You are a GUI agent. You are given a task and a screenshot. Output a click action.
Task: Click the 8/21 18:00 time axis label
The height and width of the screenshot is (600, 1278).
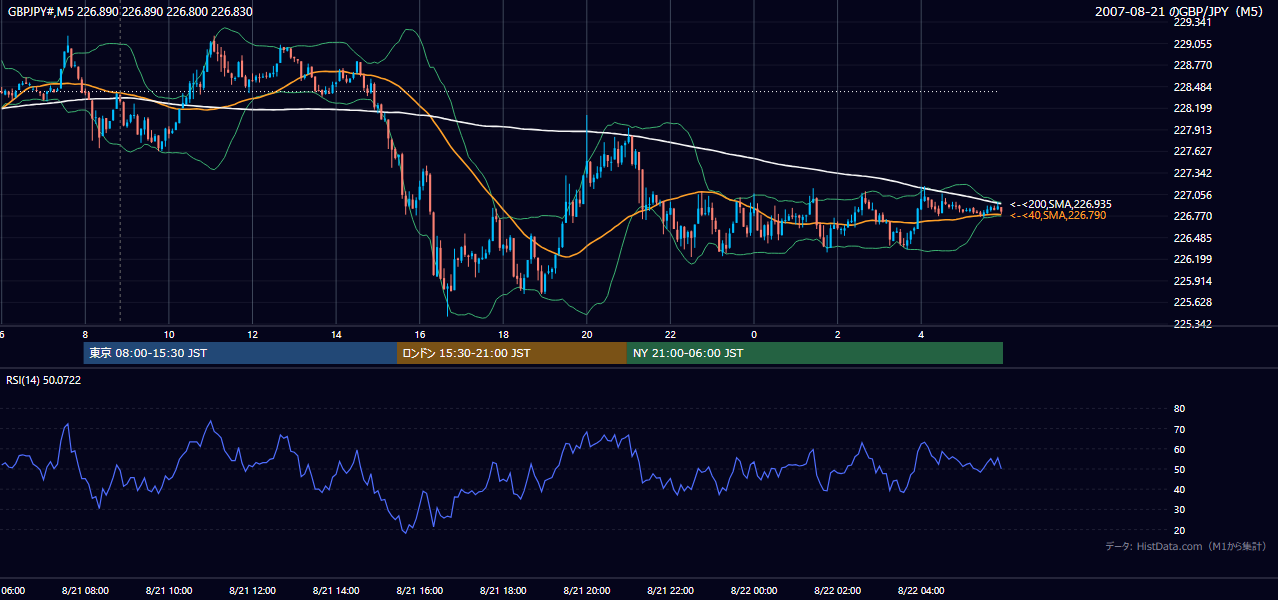click(503, 590)
